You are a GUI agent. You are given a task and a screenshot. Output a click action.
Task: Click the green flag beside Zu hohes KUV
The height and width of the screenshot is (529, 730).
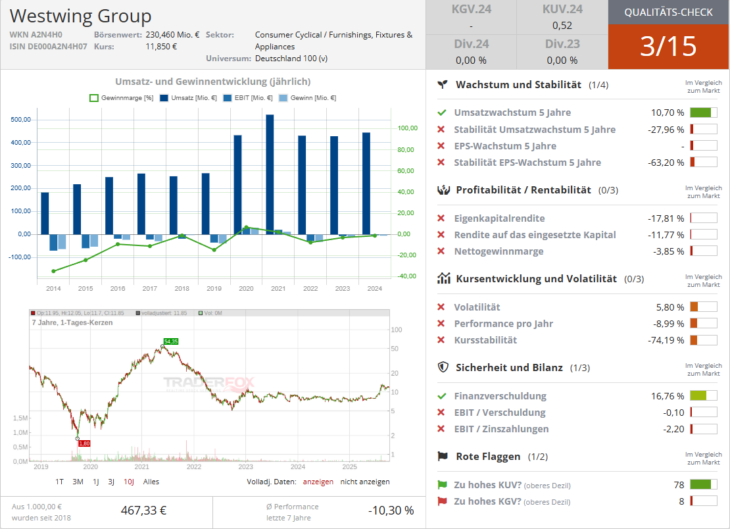[443, 484]
